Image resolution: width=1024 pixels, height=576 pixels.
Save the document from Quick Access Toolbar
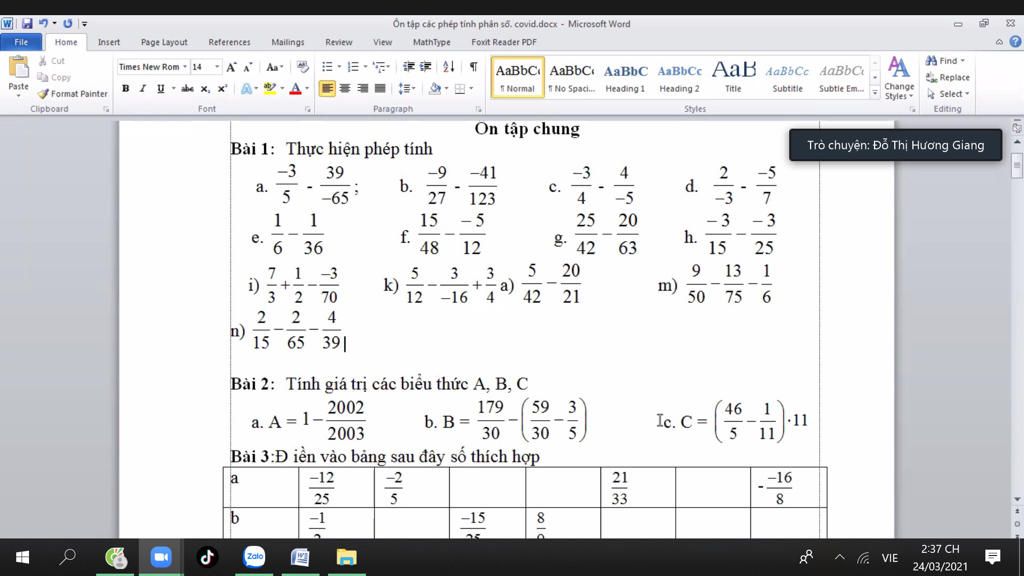27,24
